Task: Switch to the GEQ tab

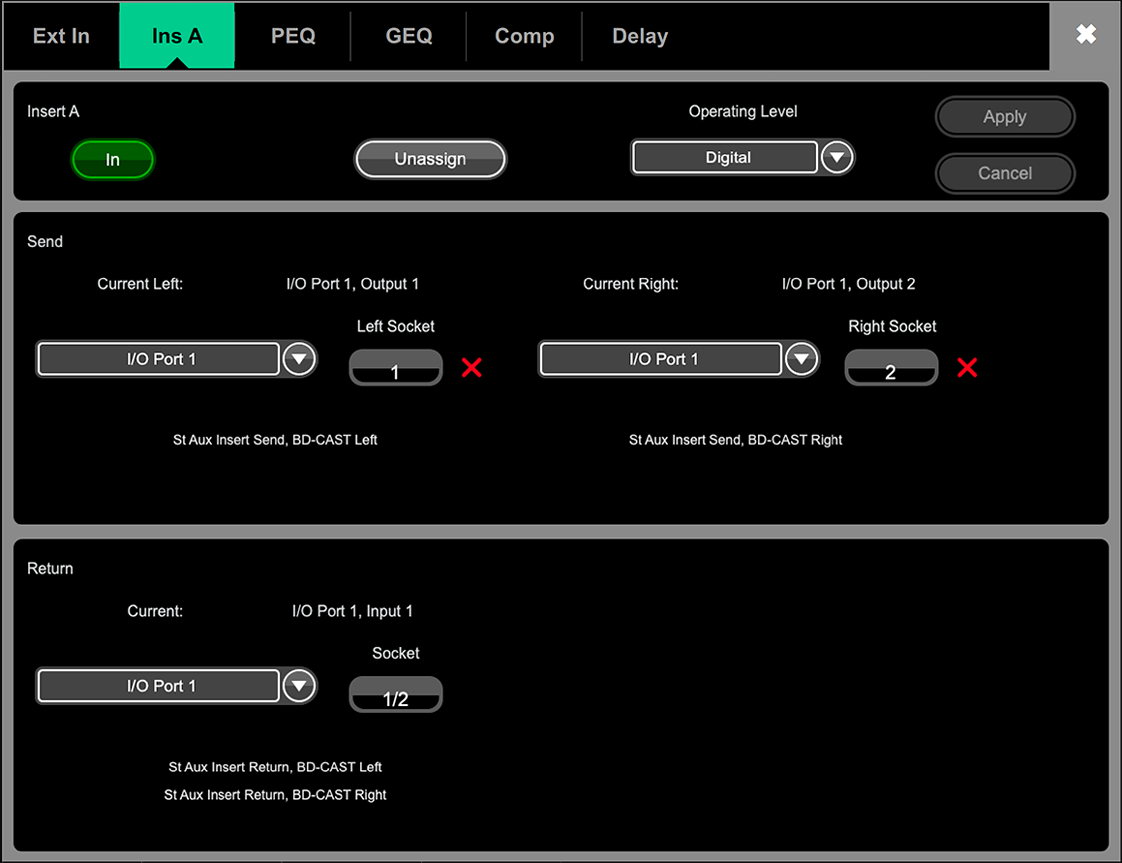Action: [409, 36]
